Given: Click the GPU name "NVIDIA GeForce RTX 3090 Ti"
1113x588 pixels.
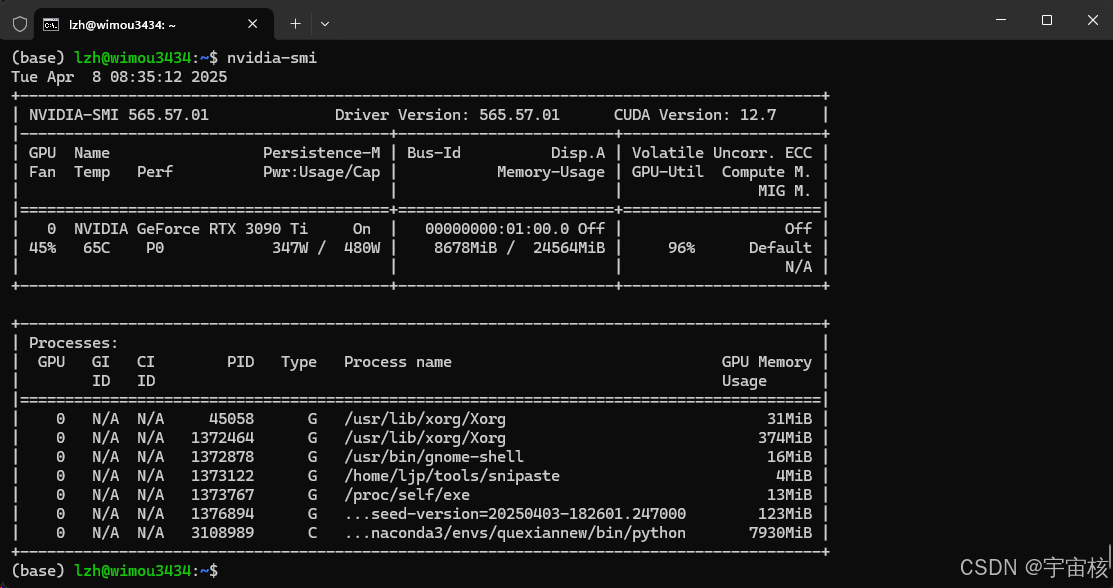Looking at the screenshot, I should [191, 229].
